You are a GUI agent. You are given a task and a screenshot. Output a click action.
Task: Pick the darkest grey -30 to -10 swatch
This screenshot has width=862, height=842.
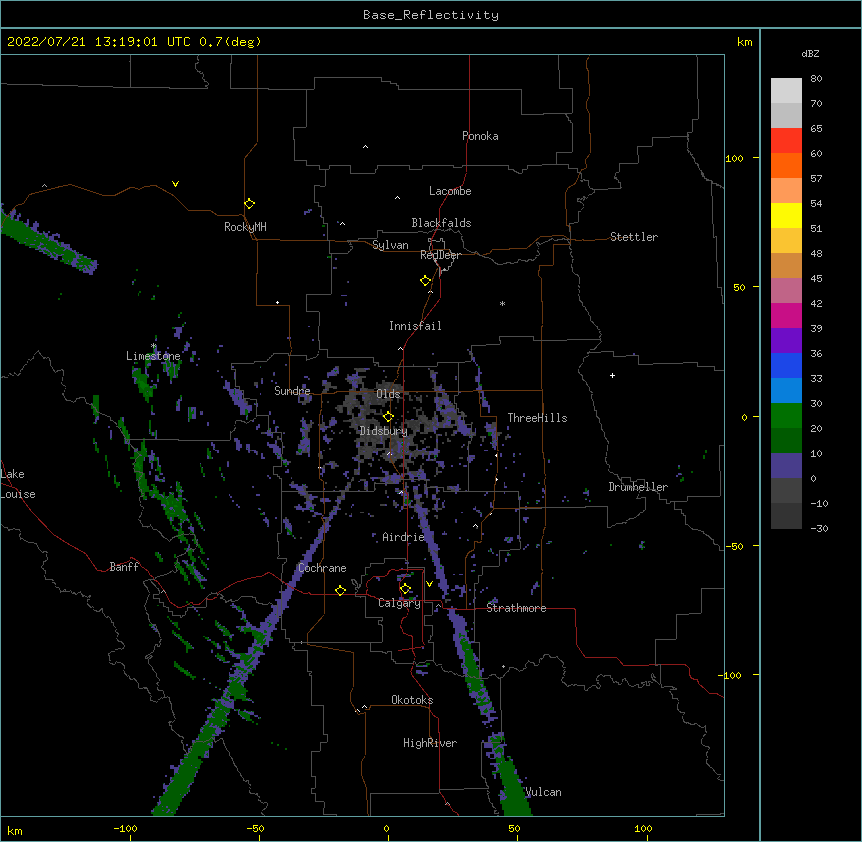click(x=786, y=516)
